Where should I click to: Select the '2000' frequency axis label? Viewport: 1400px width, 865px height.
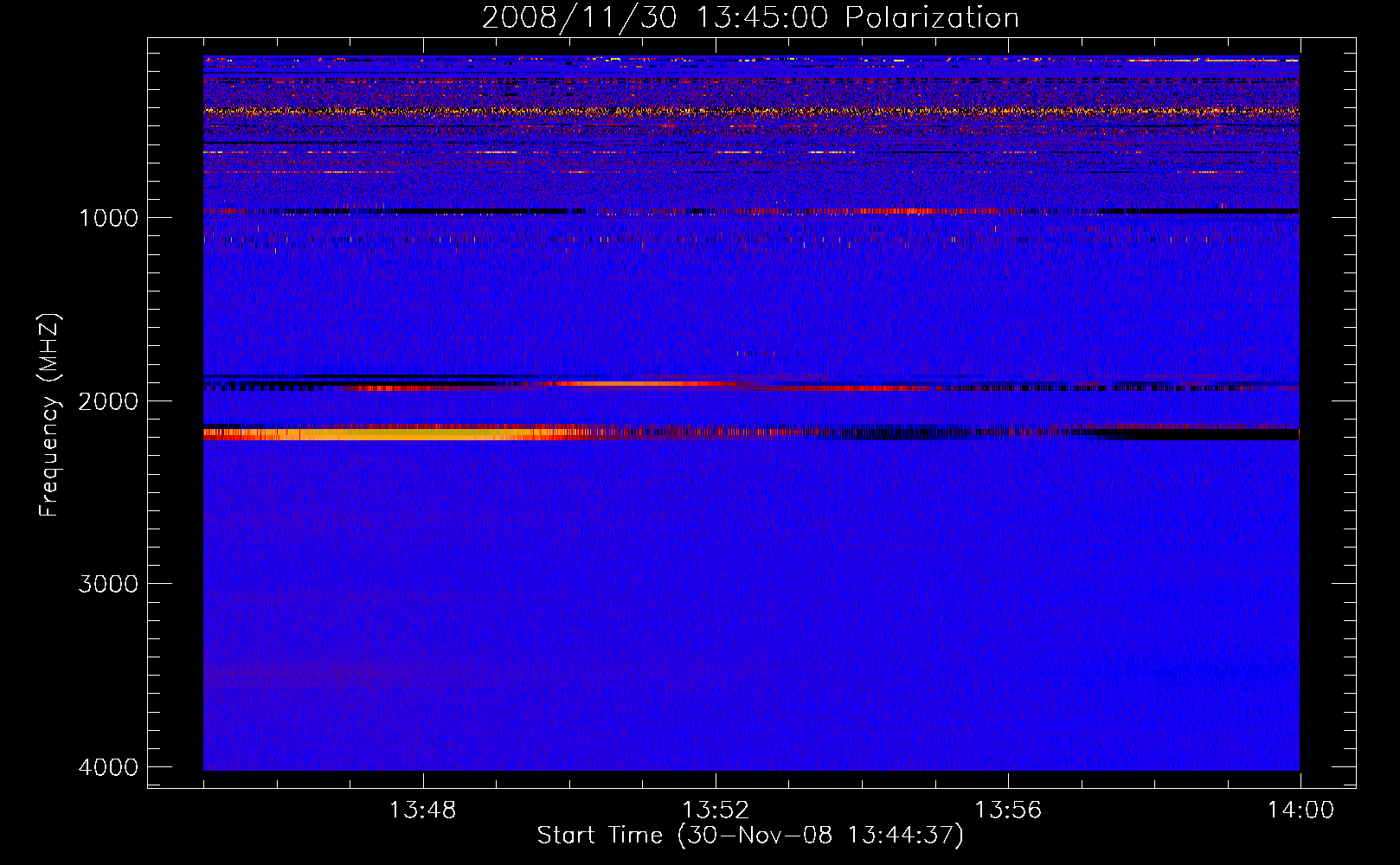click(x=108, y=400)
